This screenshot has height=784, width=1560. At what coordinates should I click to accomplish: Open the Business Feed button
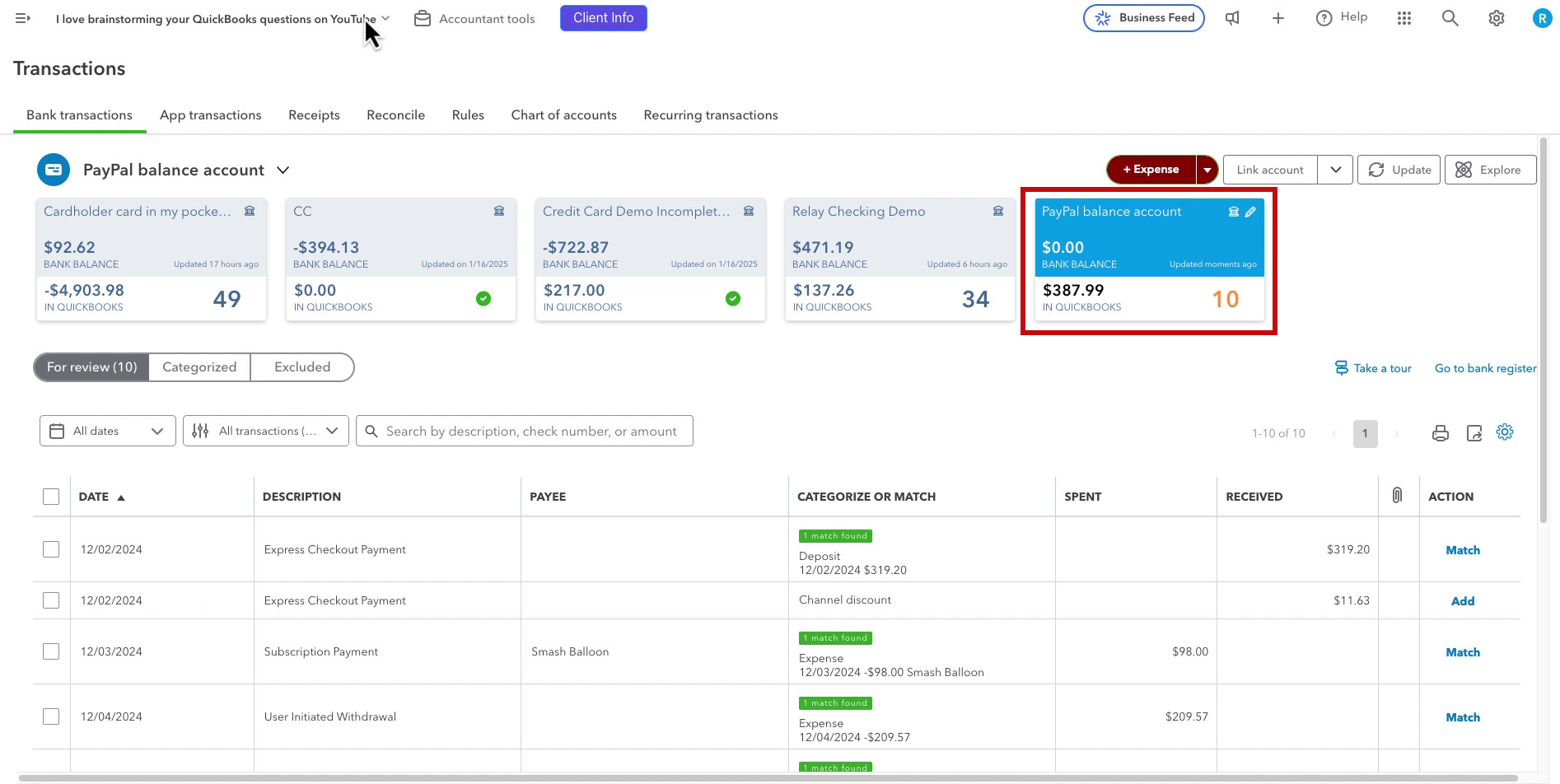click(x=1144, y=18)
